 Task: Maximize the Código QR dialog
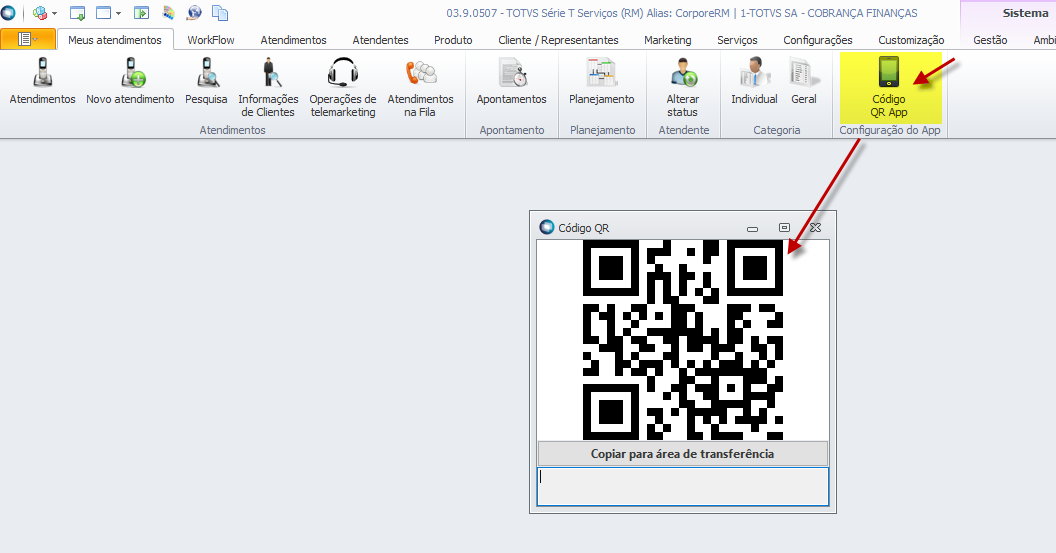(784, 228)
